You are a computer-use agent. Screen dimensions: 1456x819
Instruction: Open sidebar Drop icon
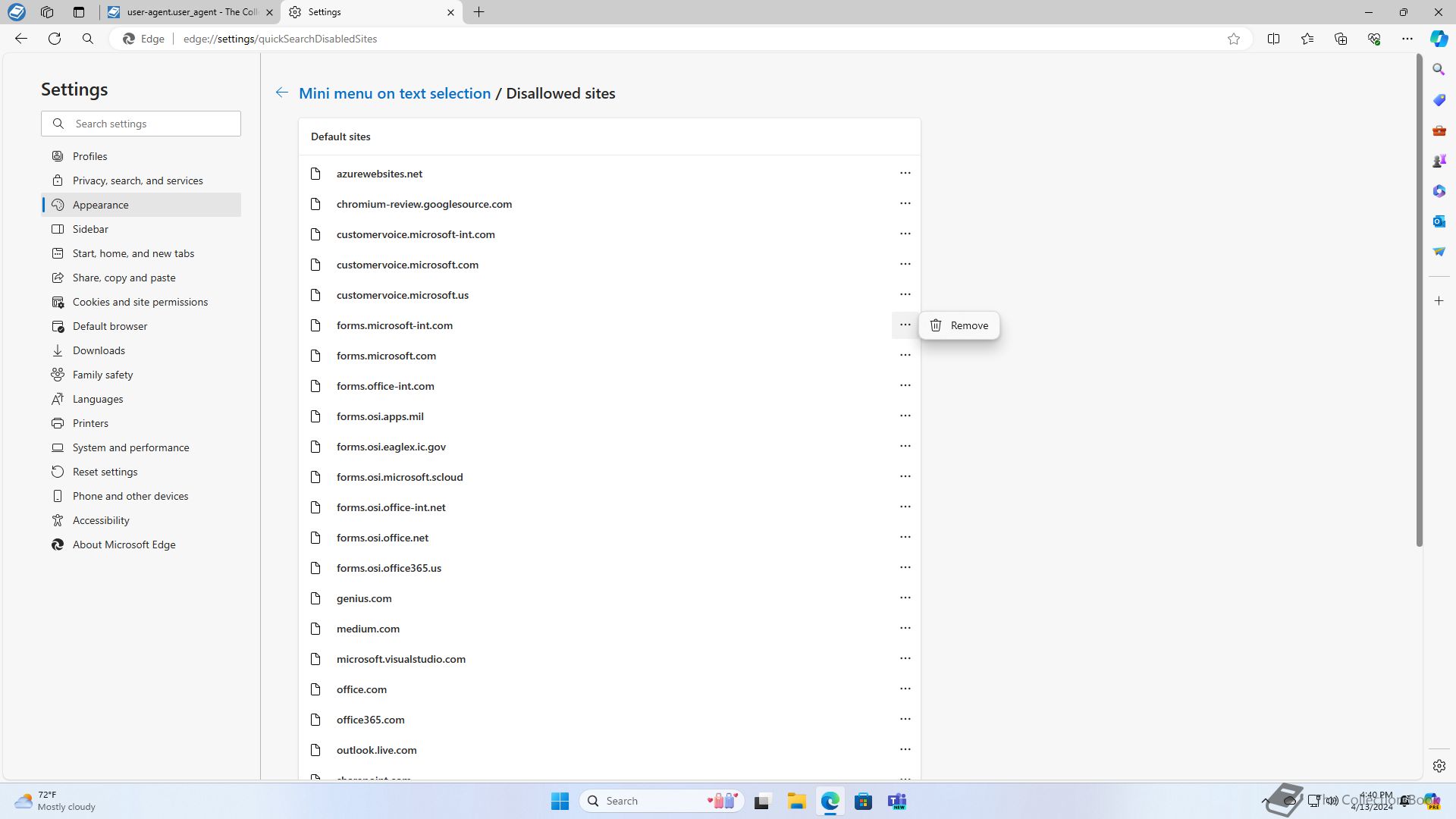tap(1439, 252)
